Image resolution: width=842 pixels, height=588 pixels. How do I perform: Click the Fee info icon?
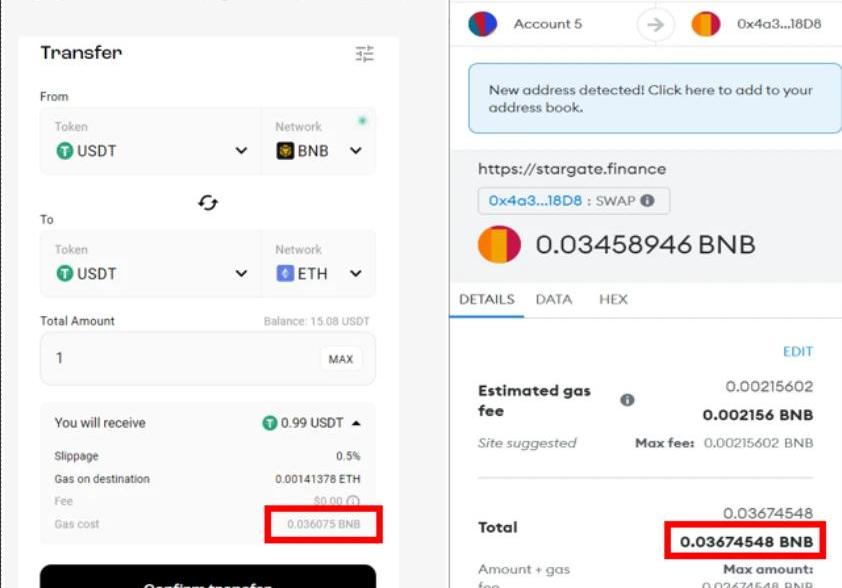click(353, 501)
